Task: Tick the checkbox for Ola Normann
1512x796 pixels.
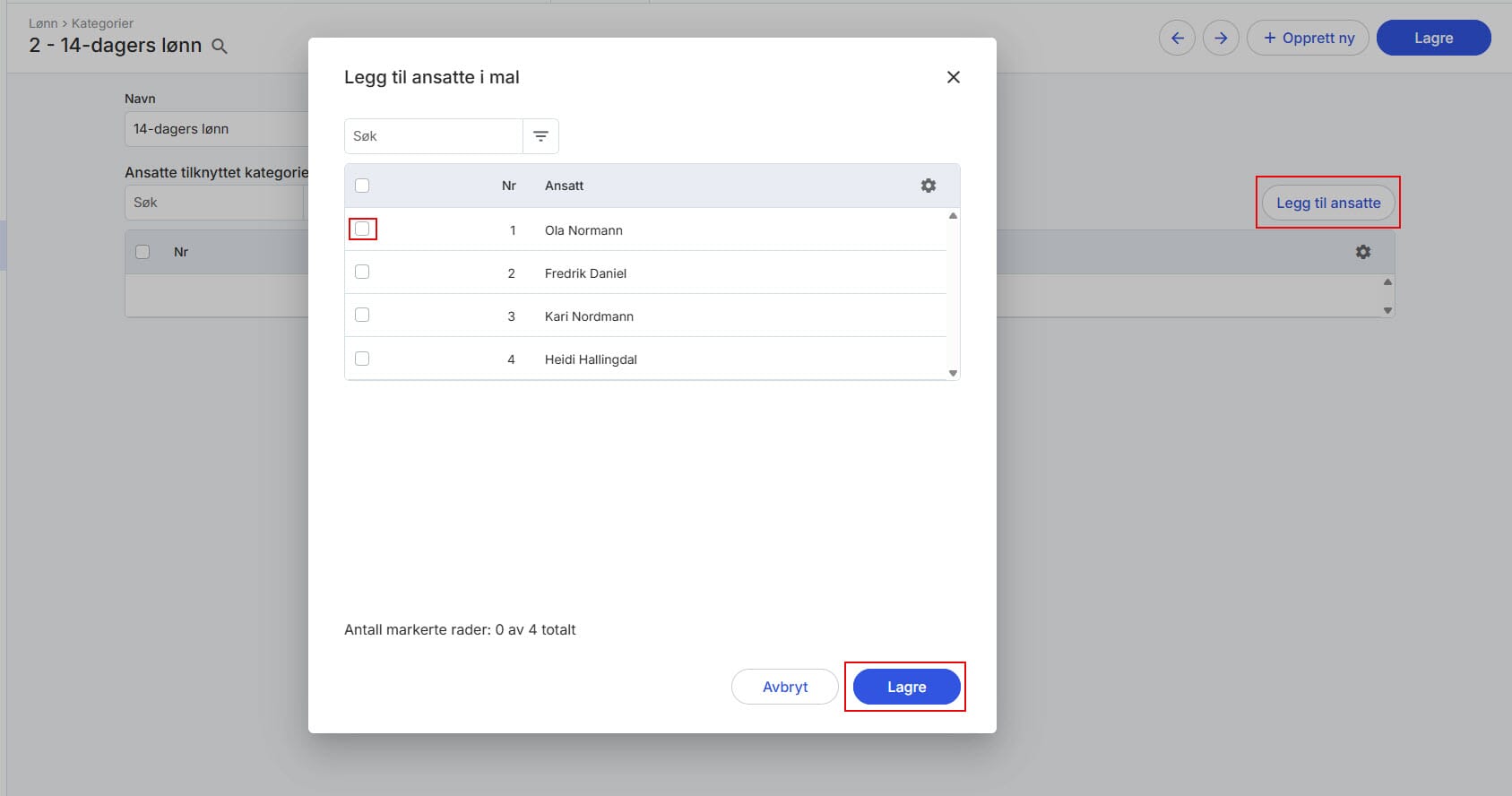Action: 362,229
